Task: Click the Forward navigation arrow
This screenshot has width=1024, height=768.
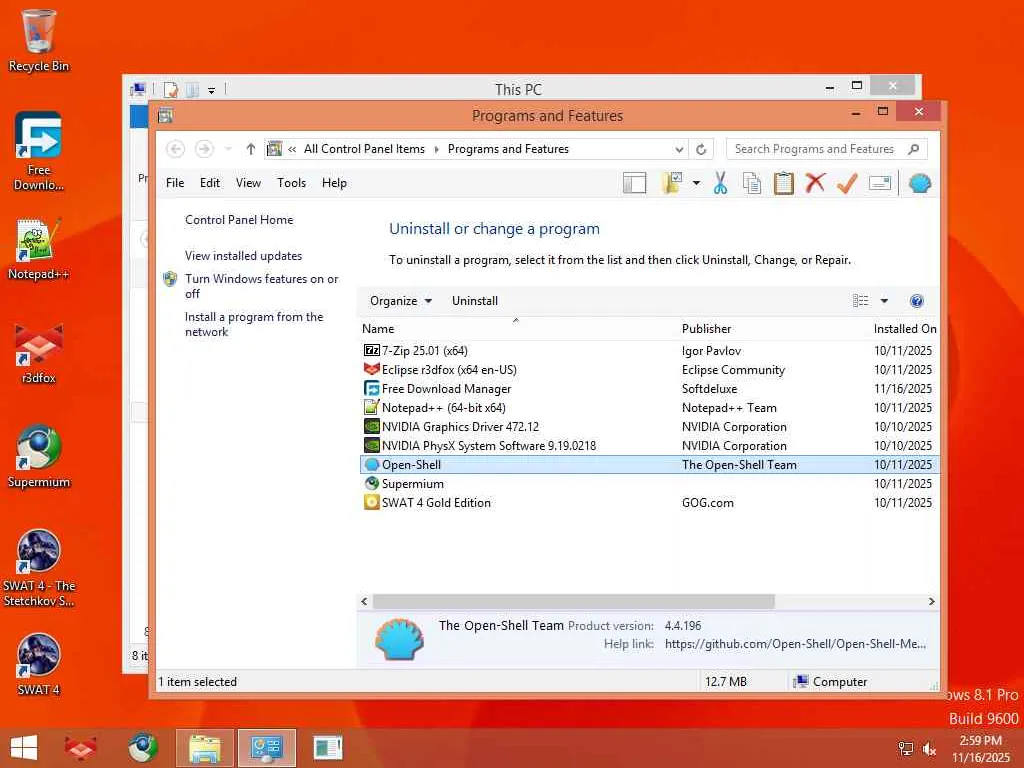Action: [x=204, y=150]
